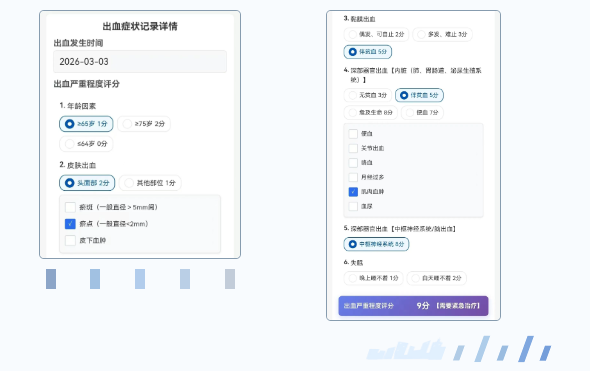Check the 瘀斑 (一般直径>5mm) checkbox
This screenshot has width=590, height=371.
(x=70, y=207)
